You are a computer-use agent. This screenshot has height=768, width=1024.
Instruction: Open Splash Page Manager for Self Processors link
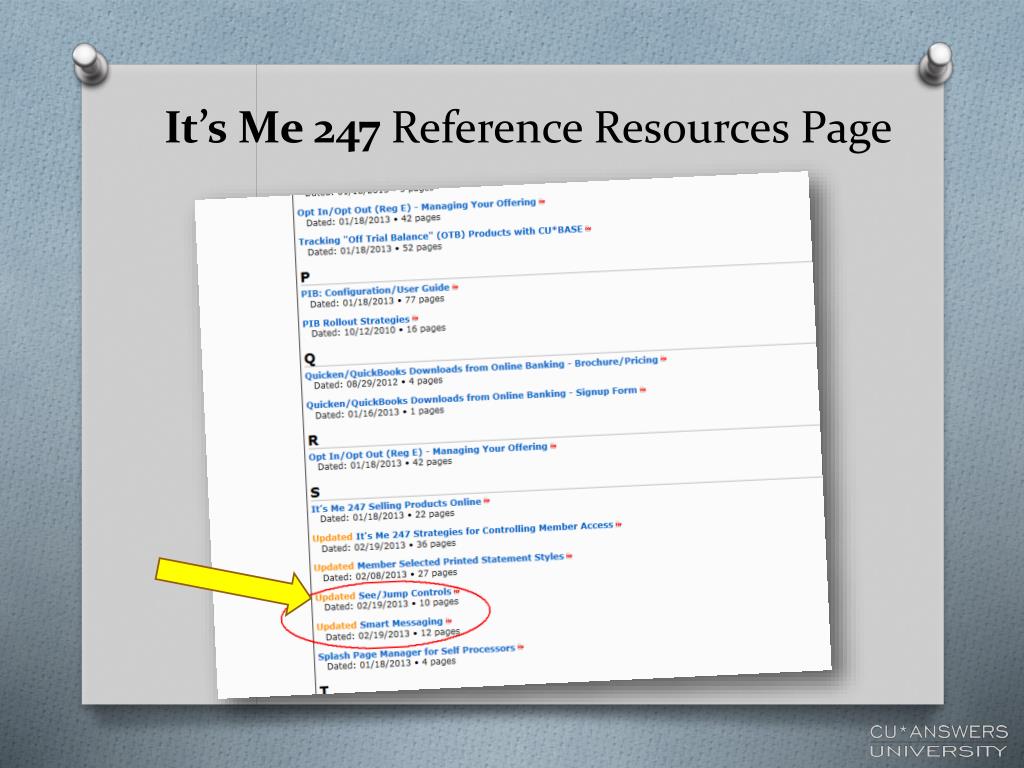(x=417, y=652)
